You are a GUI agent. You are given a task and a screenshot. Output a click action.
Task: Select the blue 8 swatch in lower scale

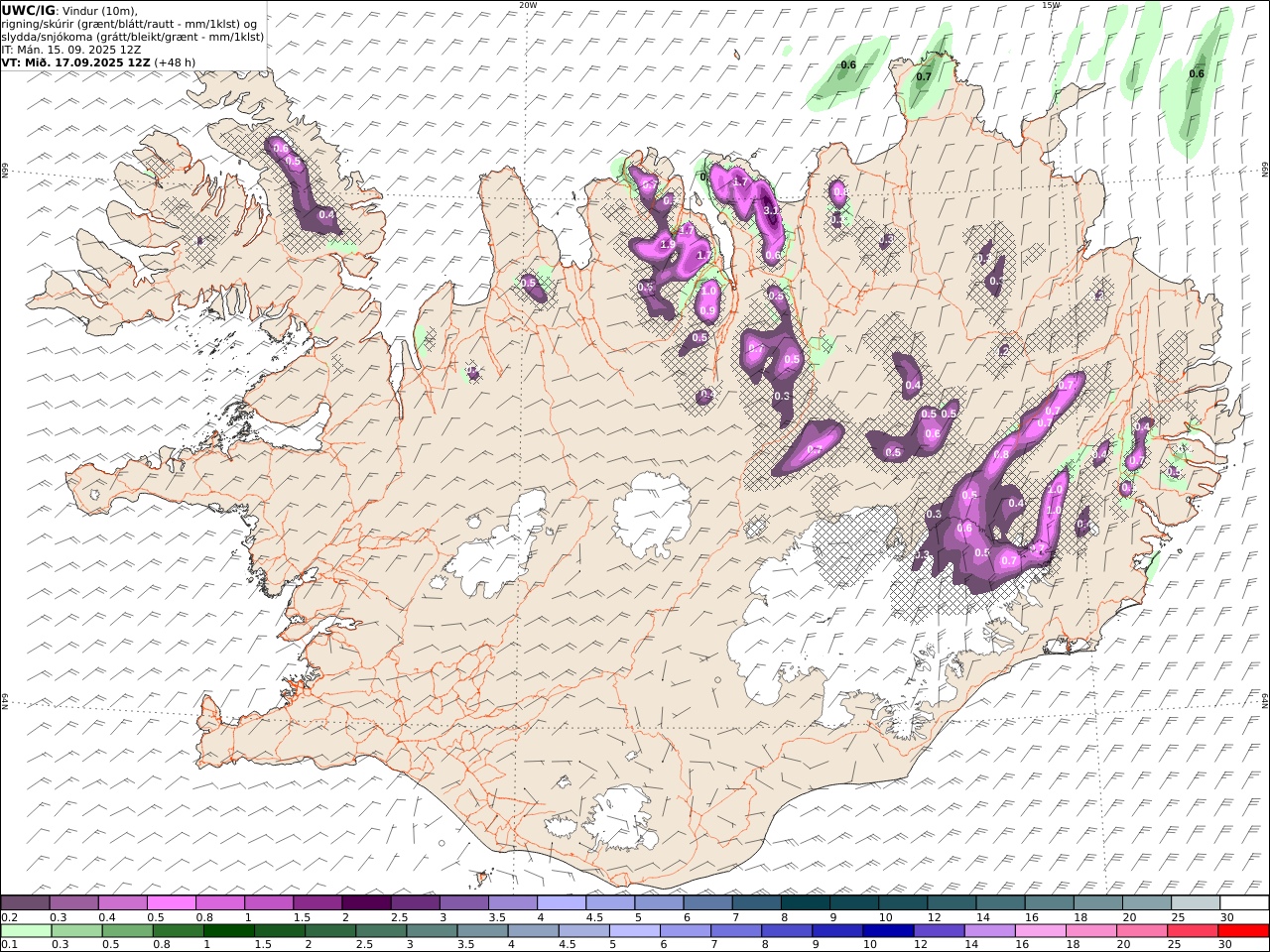pos(787,931)
